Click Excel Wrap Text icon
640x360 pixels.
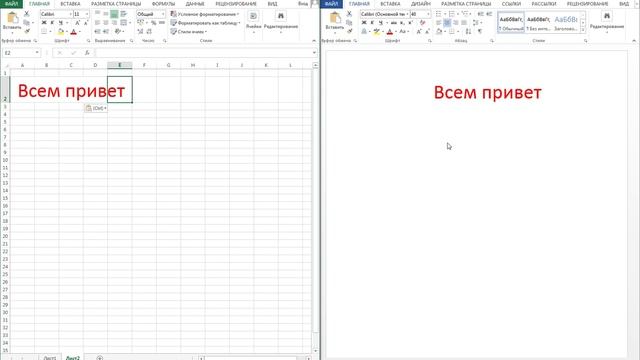pos(124,14)
